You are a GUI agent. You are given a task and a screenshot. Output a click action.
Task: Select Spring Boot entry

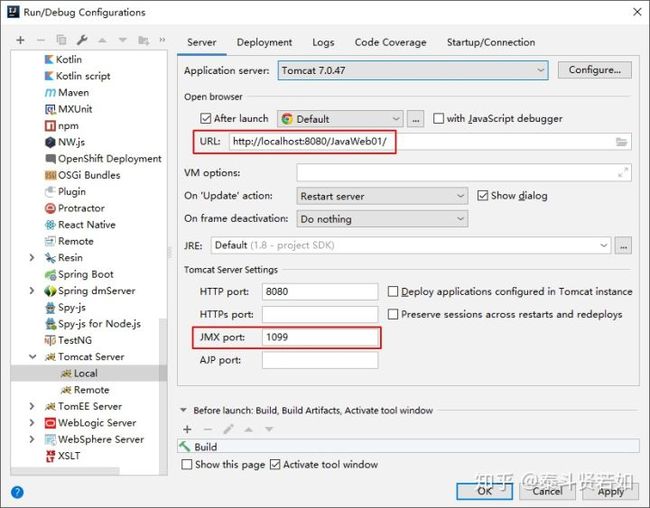point(79,275)
